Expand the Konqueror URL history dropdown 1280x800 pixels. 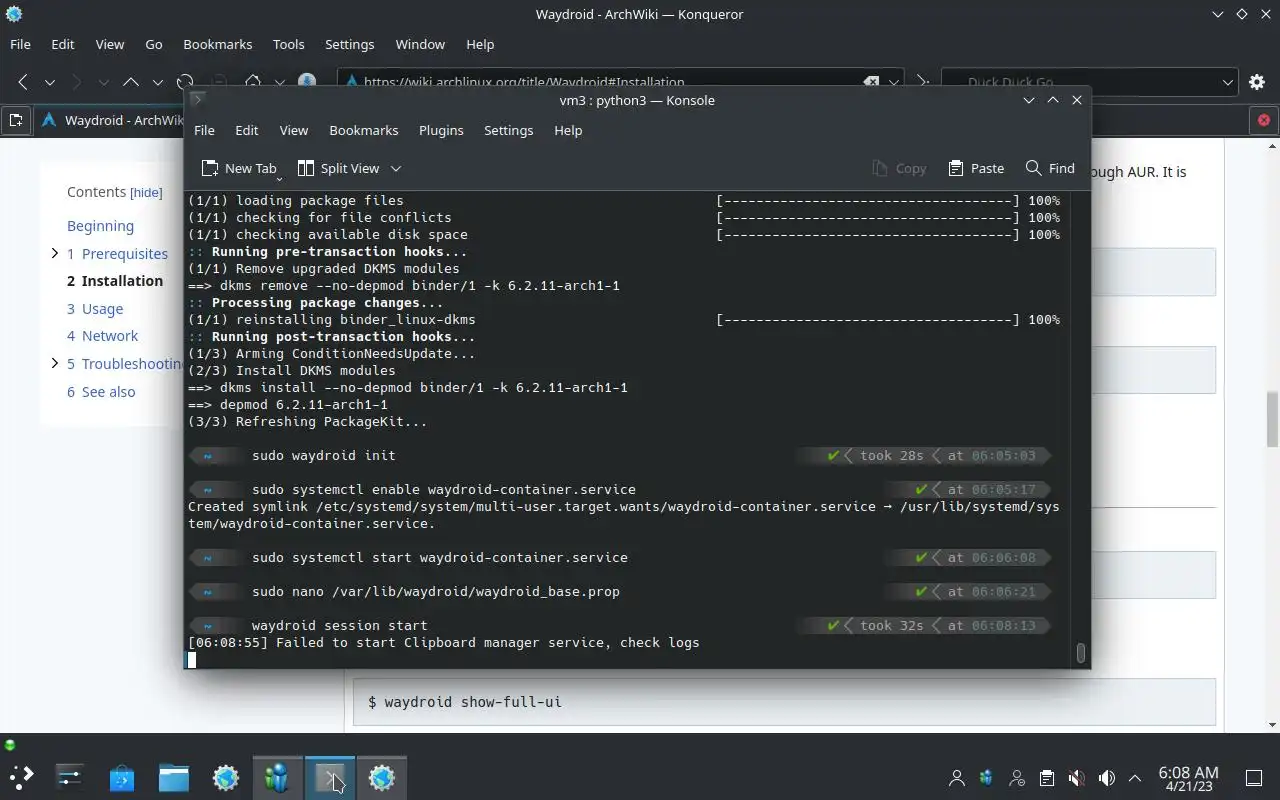click(x=895, y=82)
